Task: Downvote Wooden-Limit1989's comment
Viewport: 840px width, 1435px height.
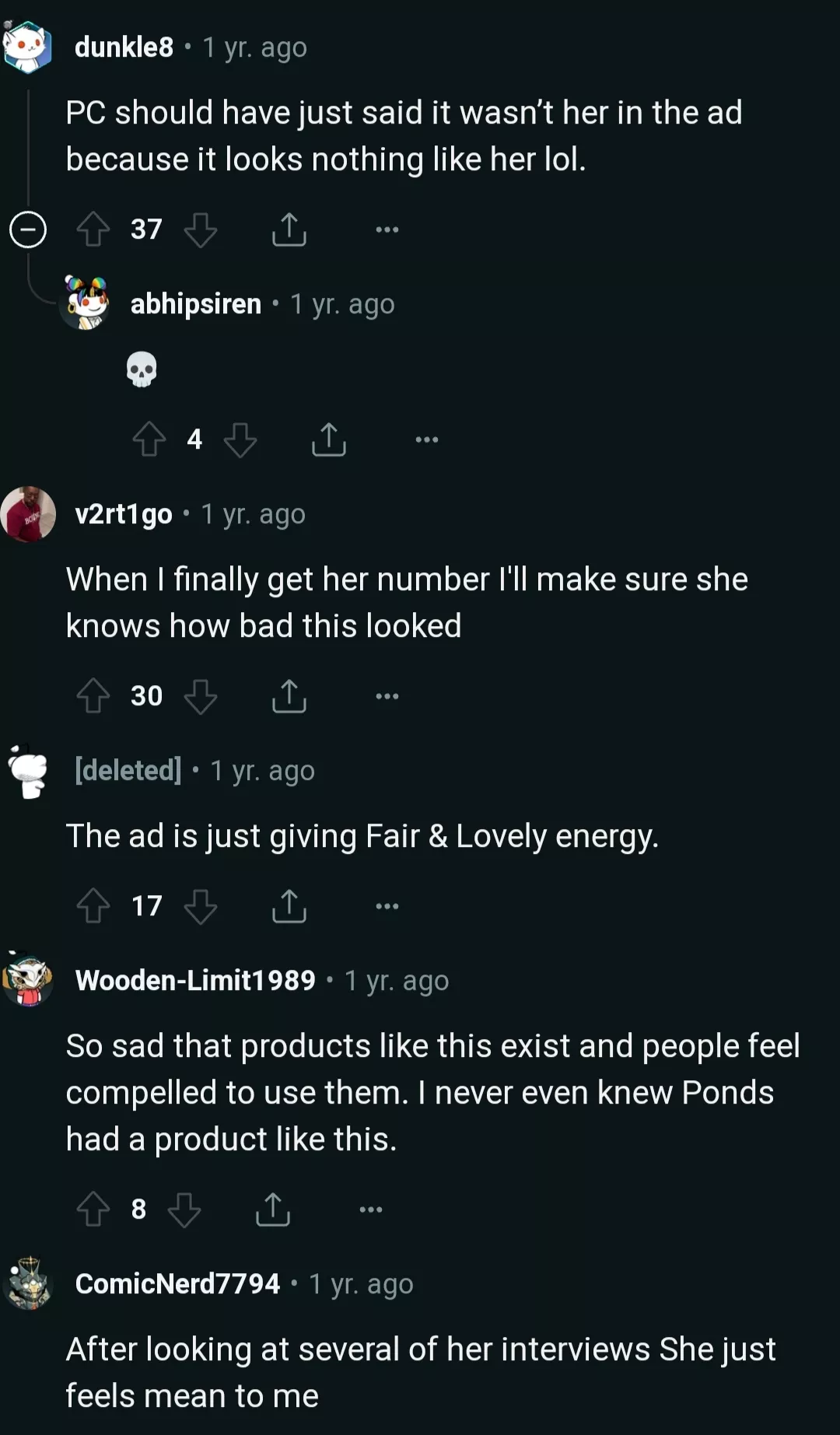Action: click(x=184, y=1209)
